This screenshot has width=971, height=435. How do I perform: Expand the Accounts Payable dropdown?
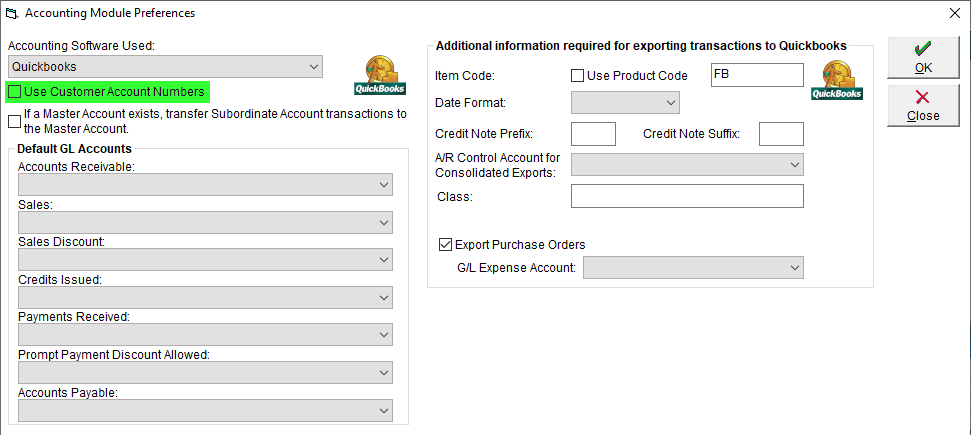[x=206, y=410]
